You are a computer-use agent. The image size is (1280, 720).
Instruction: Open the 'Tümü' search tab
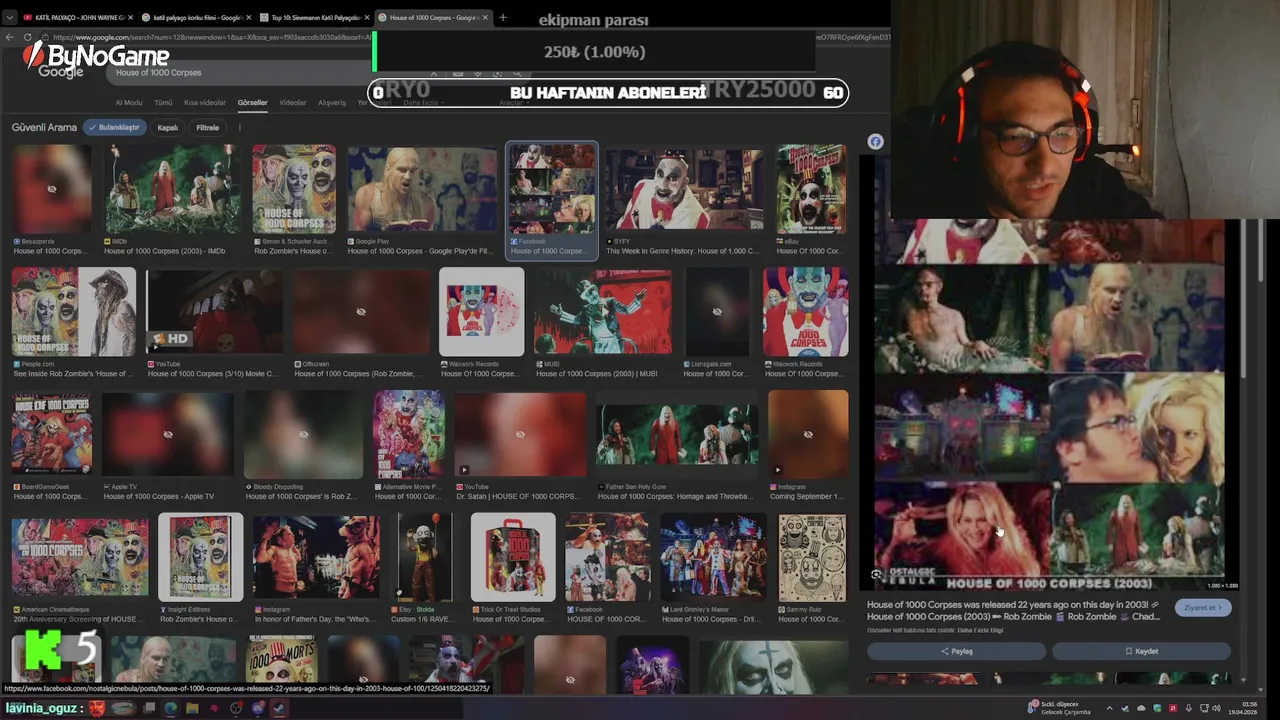(163, 102)
